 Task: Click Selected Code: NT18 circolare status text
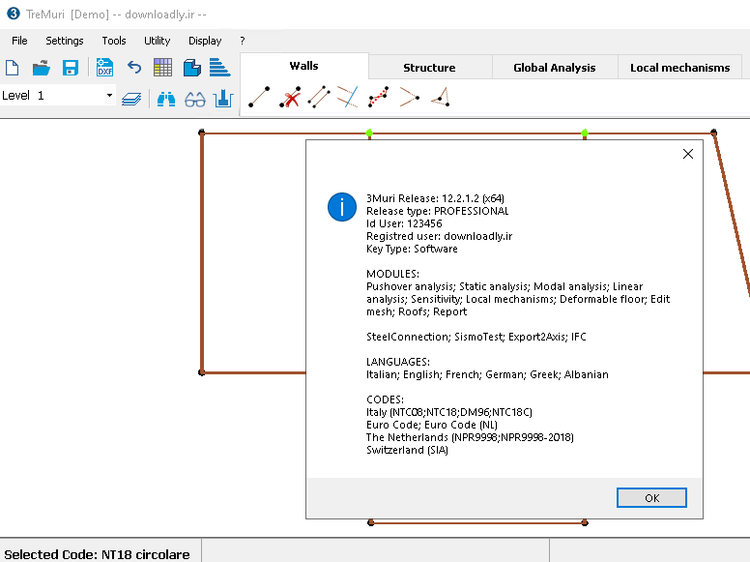pos(97,554)
